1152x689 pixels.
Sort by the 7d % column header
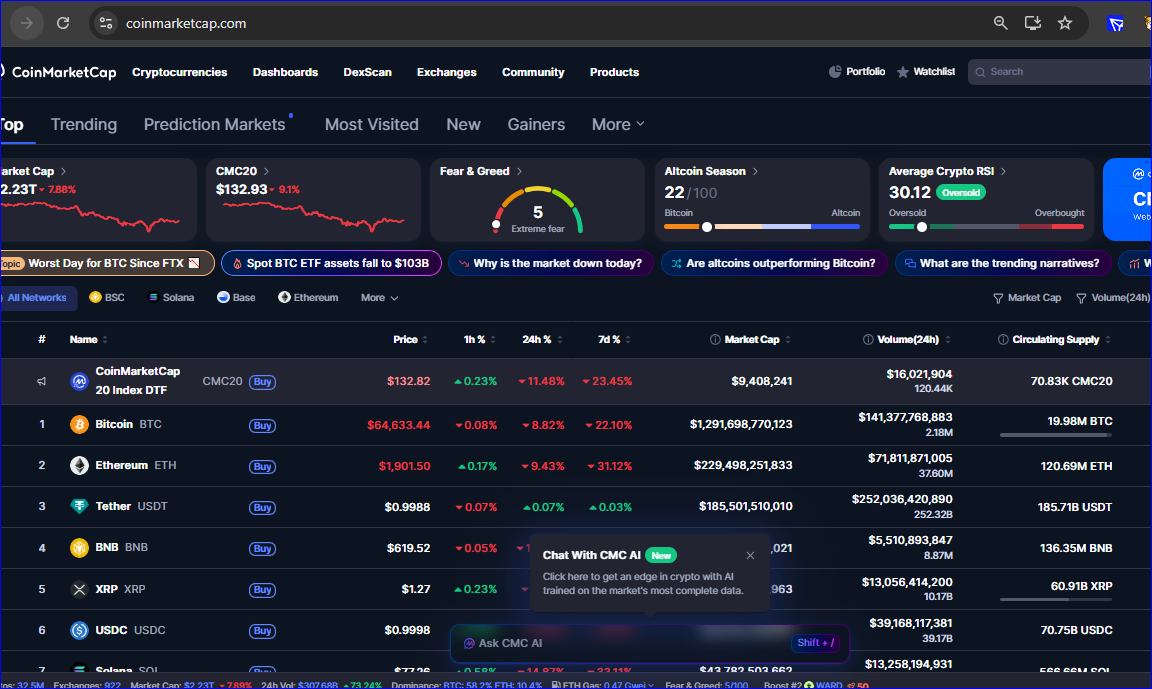(614, 339)
